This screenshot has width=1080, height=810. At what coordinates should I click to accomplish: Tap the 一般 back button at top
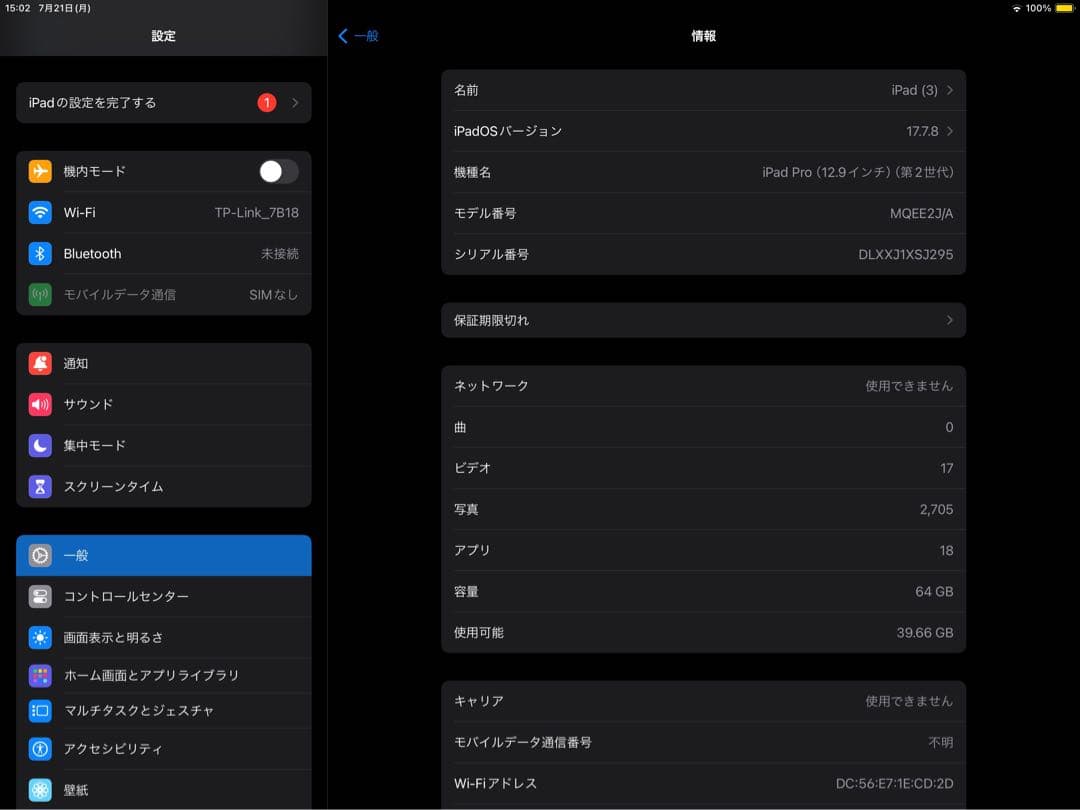tap(358, 35)
